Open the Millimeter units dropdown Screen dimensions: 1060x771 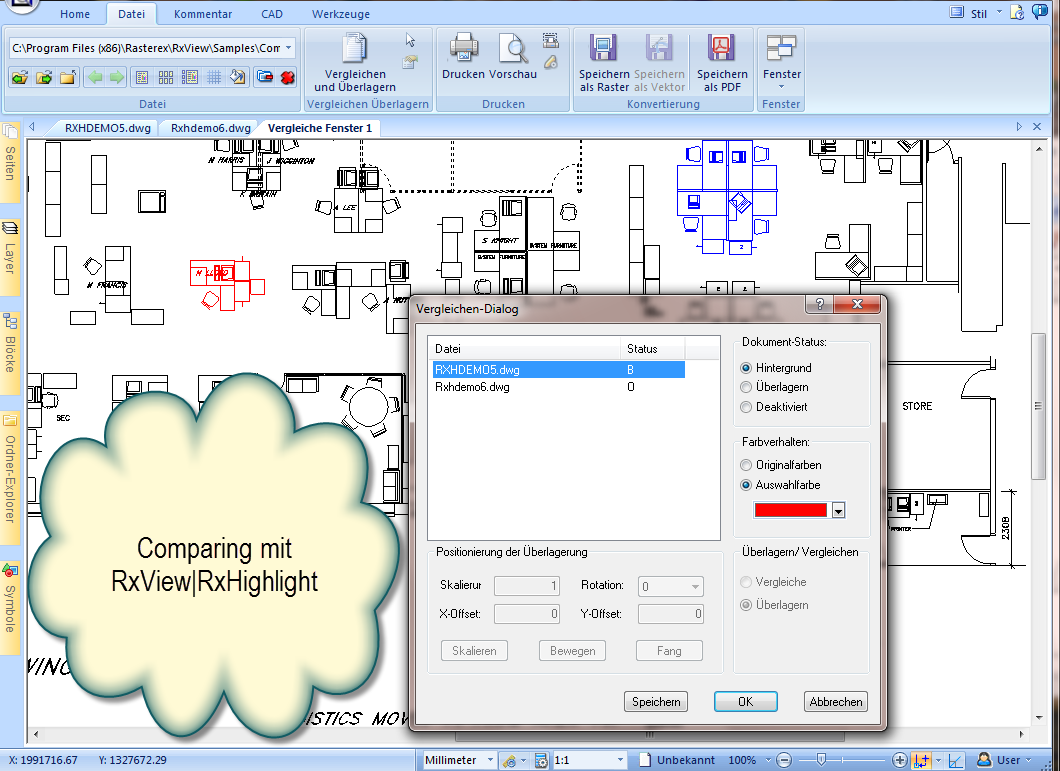[x=490, y=760]
